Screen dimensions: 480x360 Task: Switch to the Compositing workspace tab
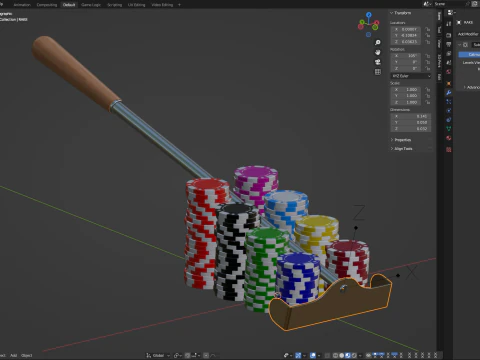pyautogui.click(x=47, y=5)
